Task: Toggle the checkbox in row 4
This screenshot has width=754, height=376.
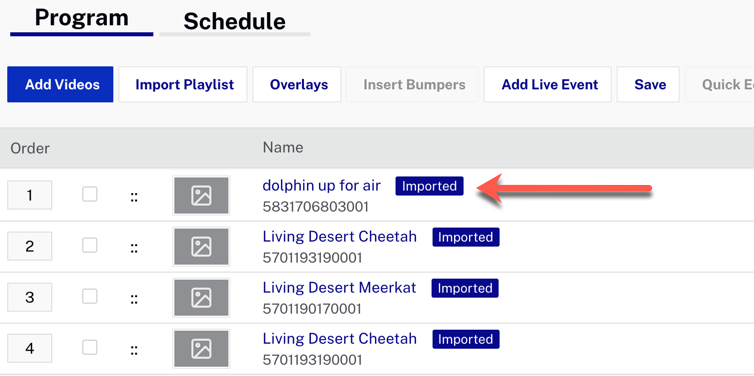Action: [89, 348]
